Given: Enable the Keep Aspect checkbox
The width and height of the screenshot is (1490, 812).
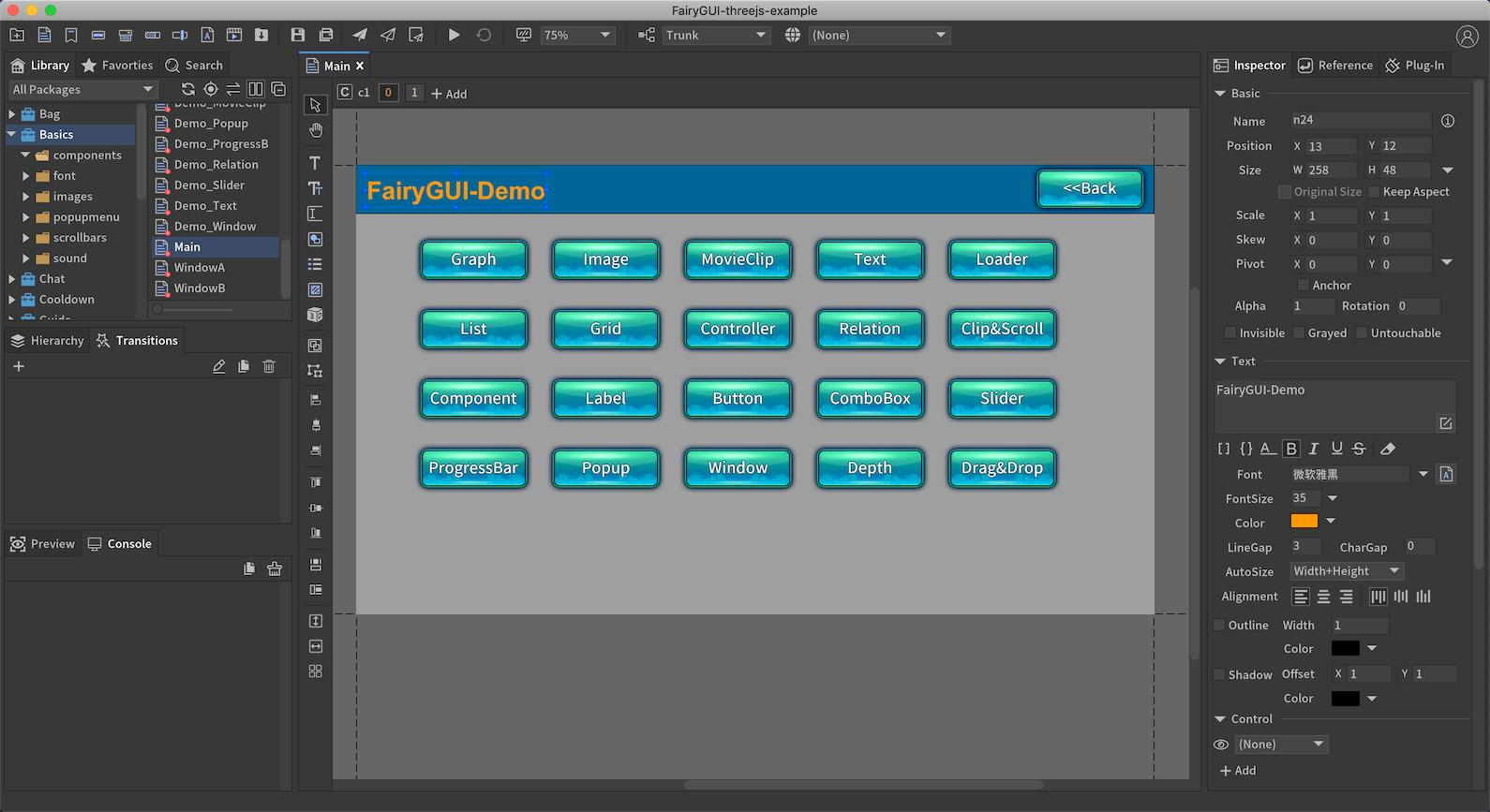Looking at the screenshot, I should (x=1374, y=191).
